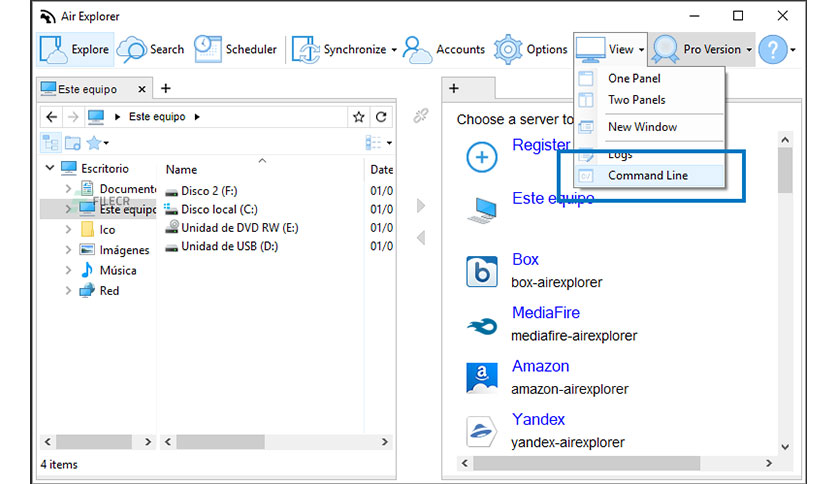Add a new tab in right panel

click(454, 88)
